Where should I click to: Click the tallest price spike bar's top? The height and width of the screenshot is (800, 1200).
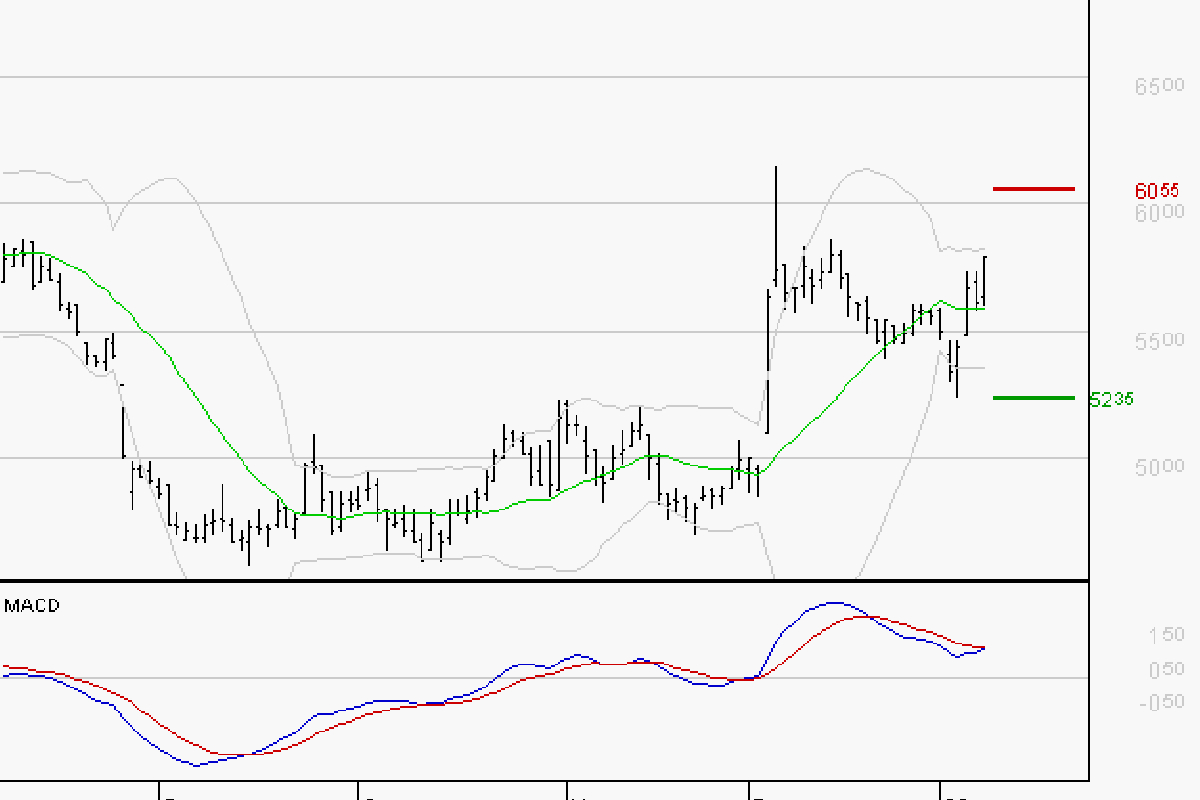point(776,168)
